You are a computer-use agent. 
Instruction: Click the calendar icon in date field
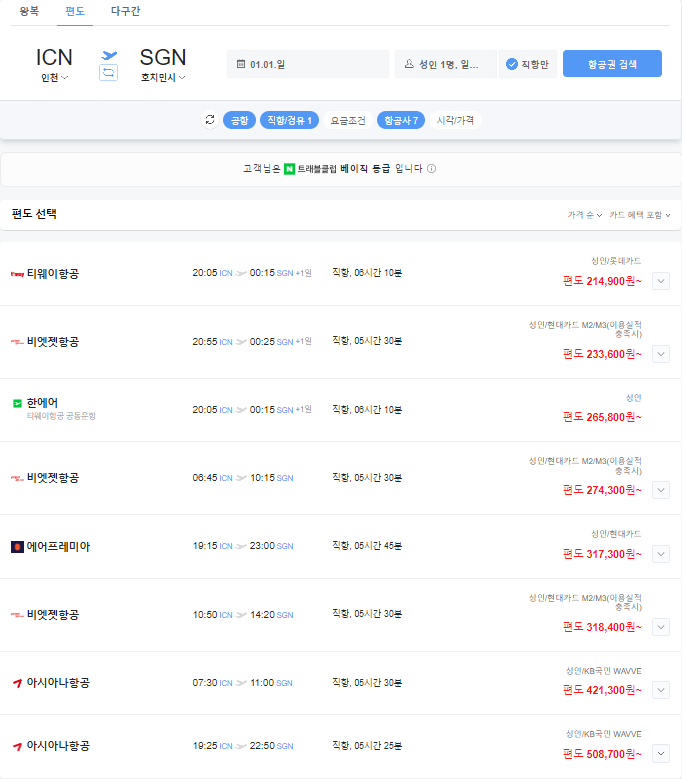click(241, 64)
